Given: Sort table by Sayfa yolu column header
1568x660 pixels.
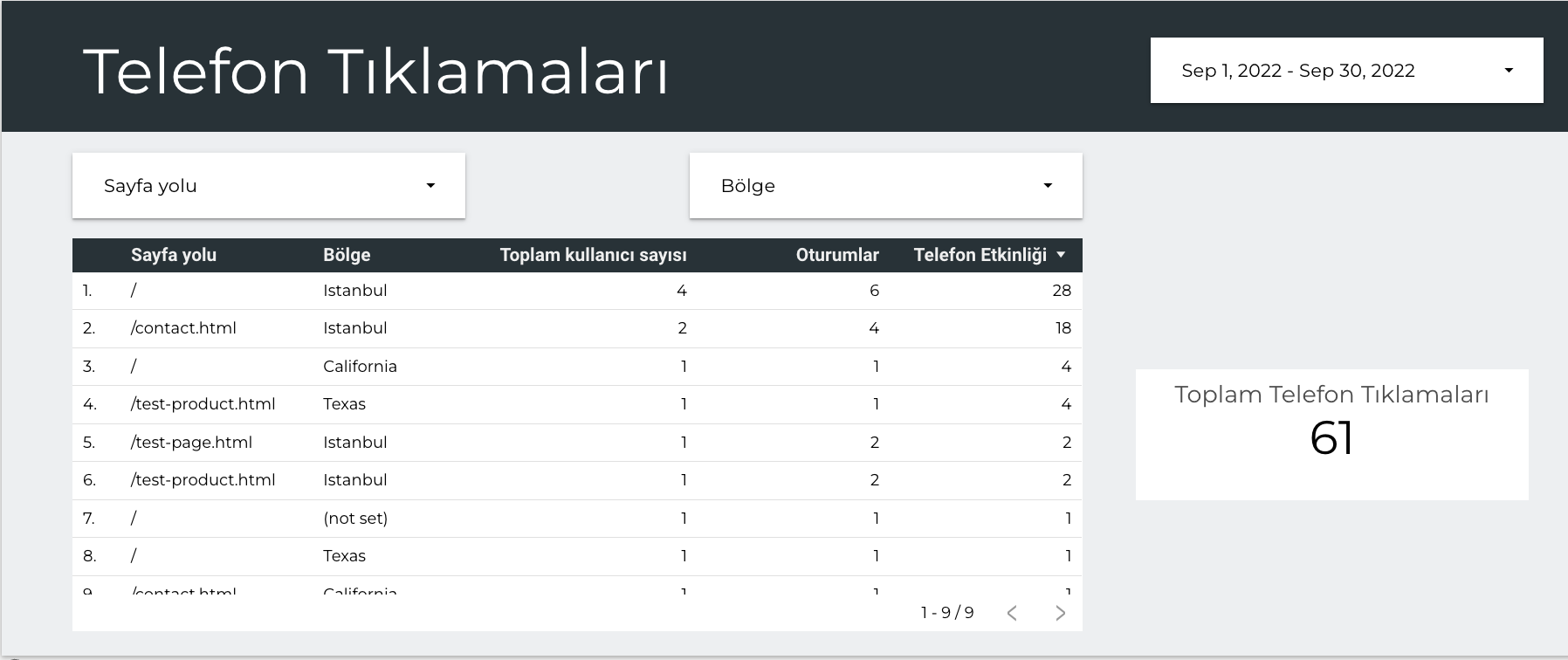Looking at the screenshot, I should coord(174,255).
